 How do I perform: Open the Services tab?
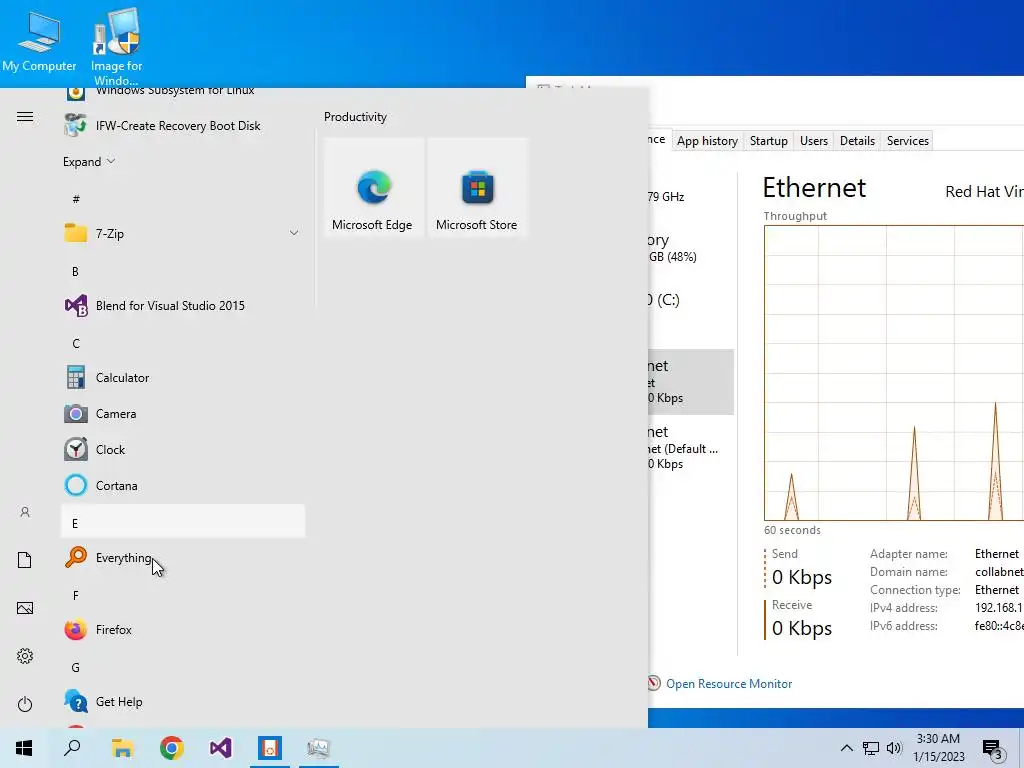[x=908, y=140]
